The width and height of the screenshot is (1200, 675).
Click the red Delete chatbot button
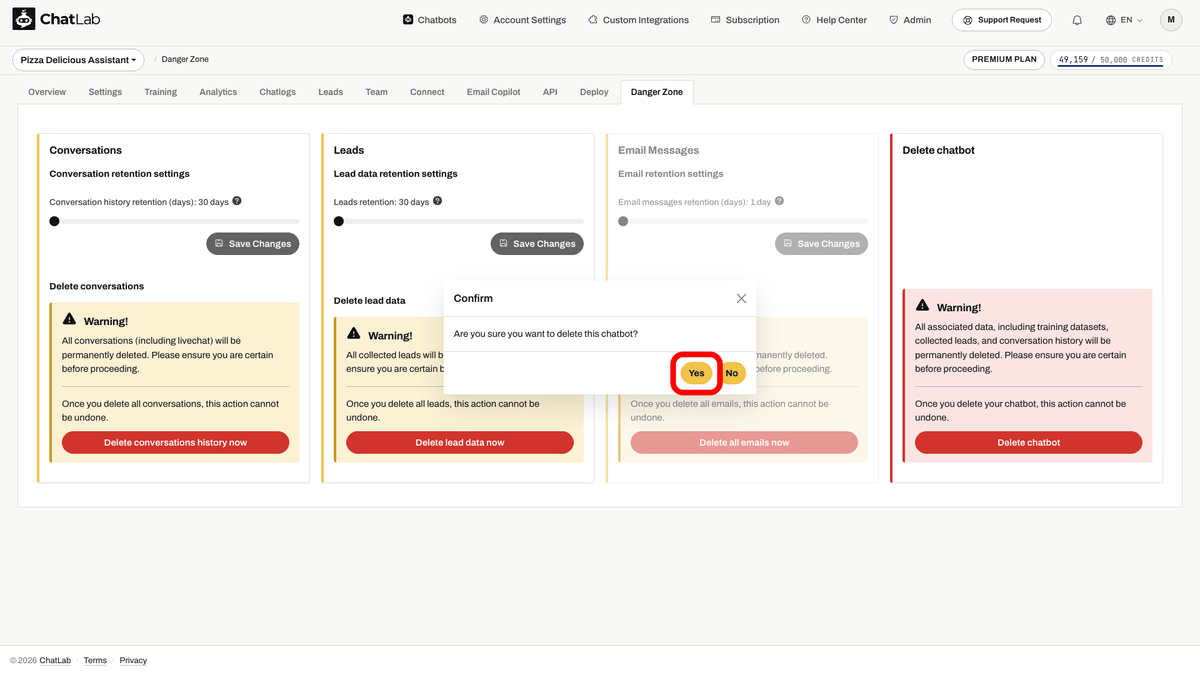pos(1028,442)
